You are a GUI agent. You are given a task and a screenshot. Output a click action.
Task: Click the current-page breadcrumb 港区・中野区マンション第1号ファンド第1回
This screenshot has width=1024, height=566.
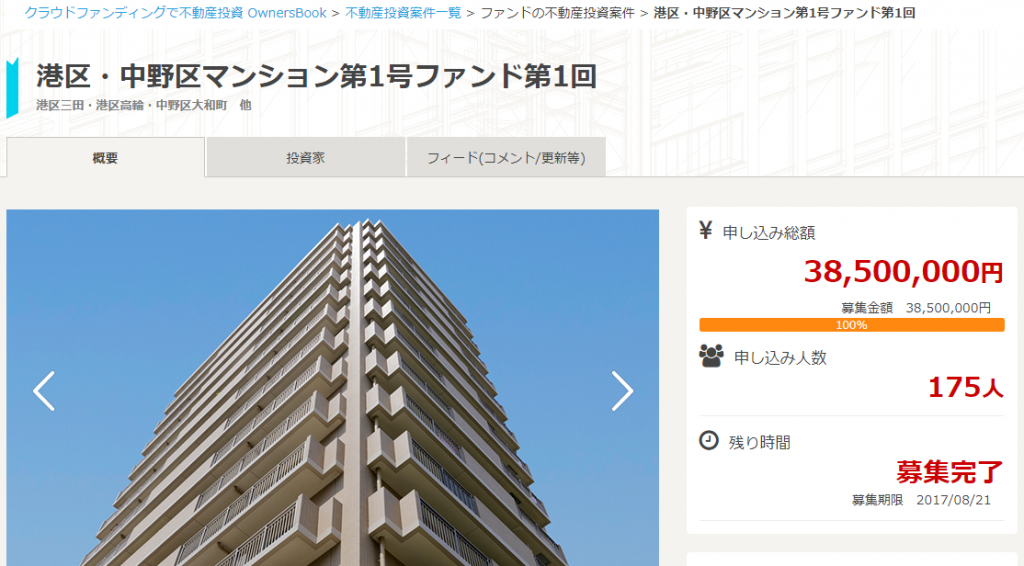tap(784, 12)
